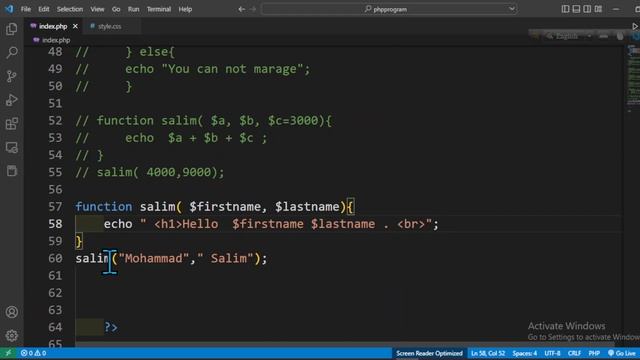The height and width of the screenshot is (360, 640).
Task: Click '<h1>Hello' text on line 58
Action: pyautogui.click(x=186, y=224)
